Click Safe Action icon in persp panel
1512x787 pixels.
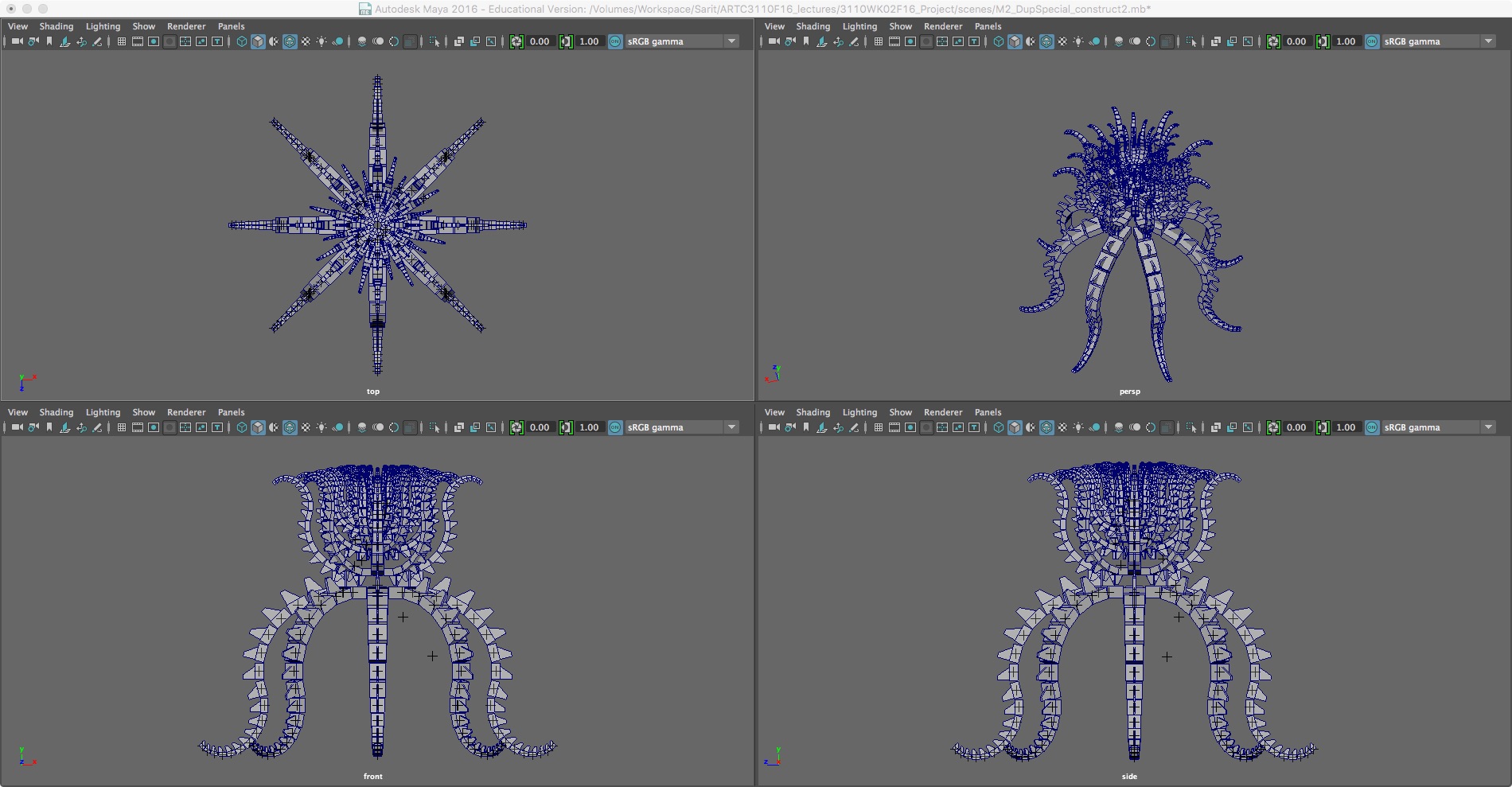958,41
